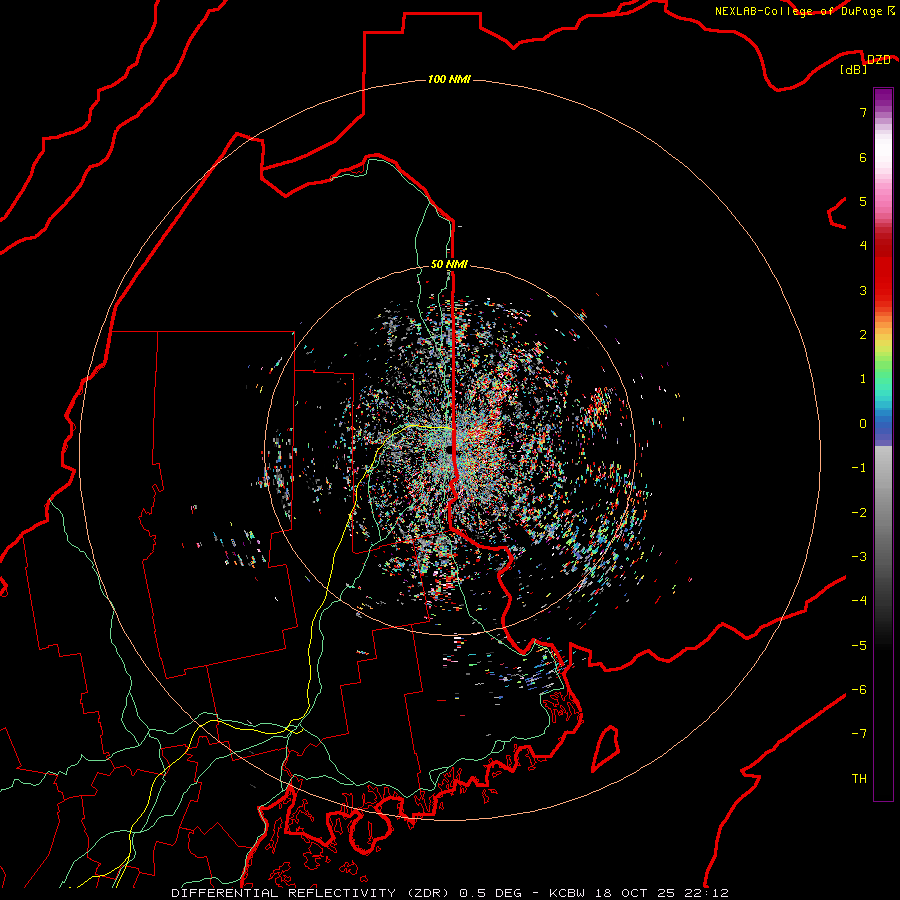Click the [dB] units label
900x900 pixels.
click(x=854, y=69)
